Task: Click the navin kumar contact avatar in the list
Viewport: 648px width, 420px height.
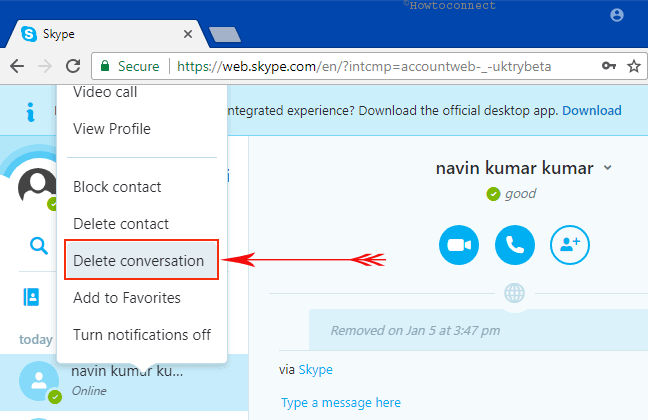Action: 39,381
